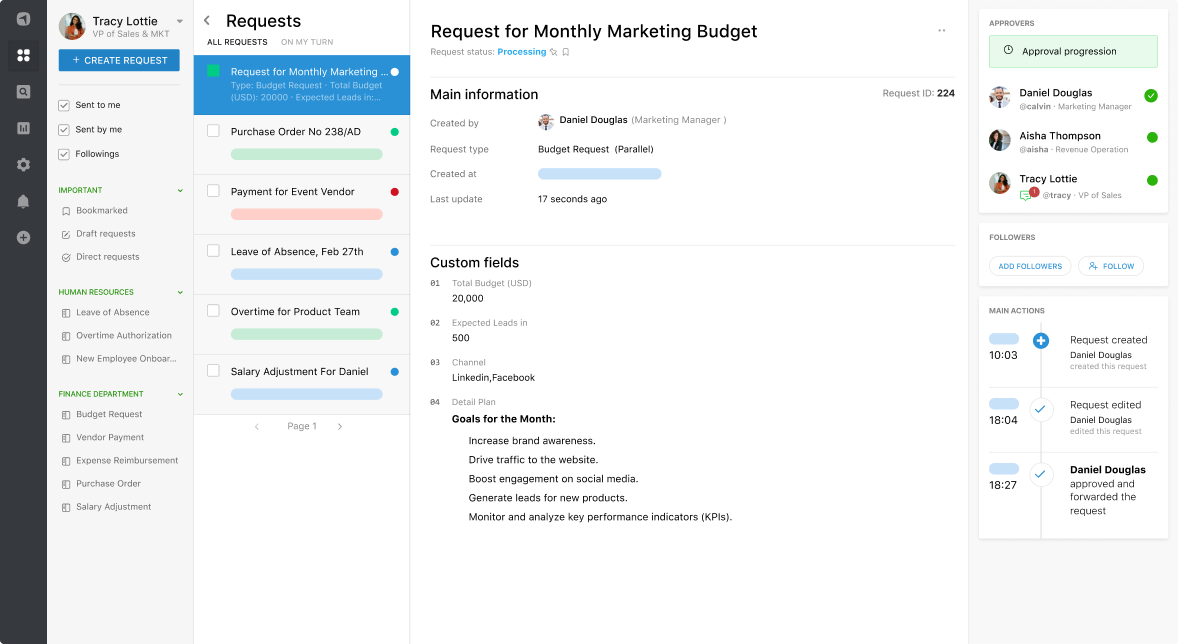Collapse the Human Resources section
The height and width of the screenshot is (644, 1178).
(180, 292)
